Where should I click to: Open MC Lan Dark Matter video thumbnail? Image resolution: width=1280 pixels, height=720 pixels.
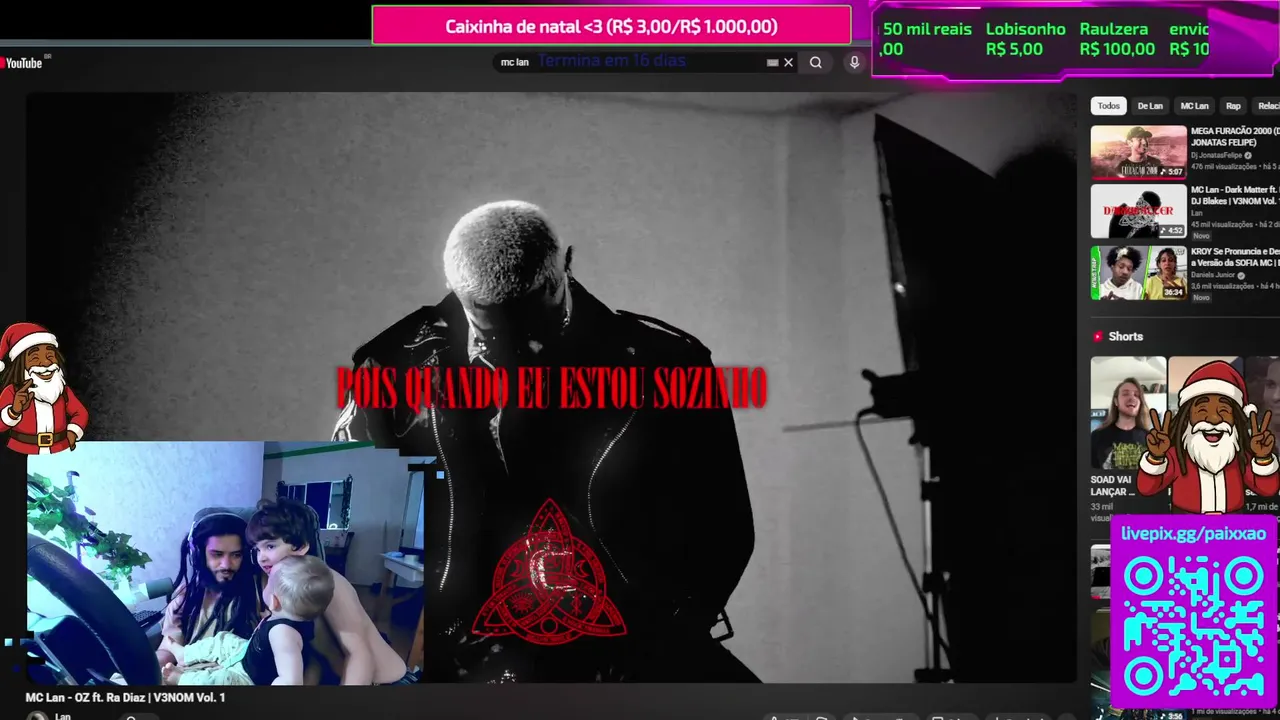[1138, 211]
